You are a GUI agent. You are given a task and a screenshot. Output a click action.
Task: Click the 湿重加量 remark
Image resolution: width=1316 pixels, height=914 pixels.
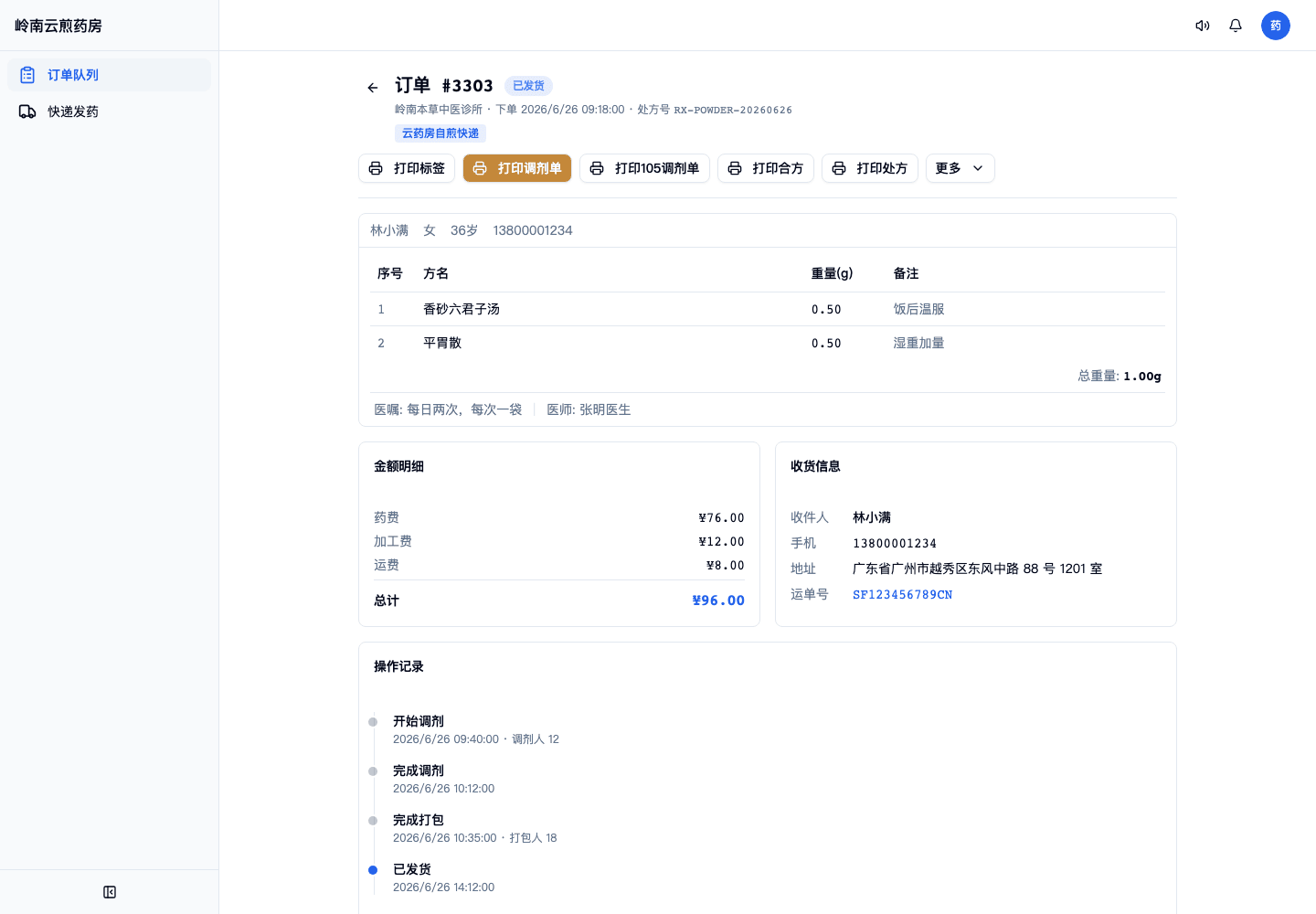click(x=918, y=343)
